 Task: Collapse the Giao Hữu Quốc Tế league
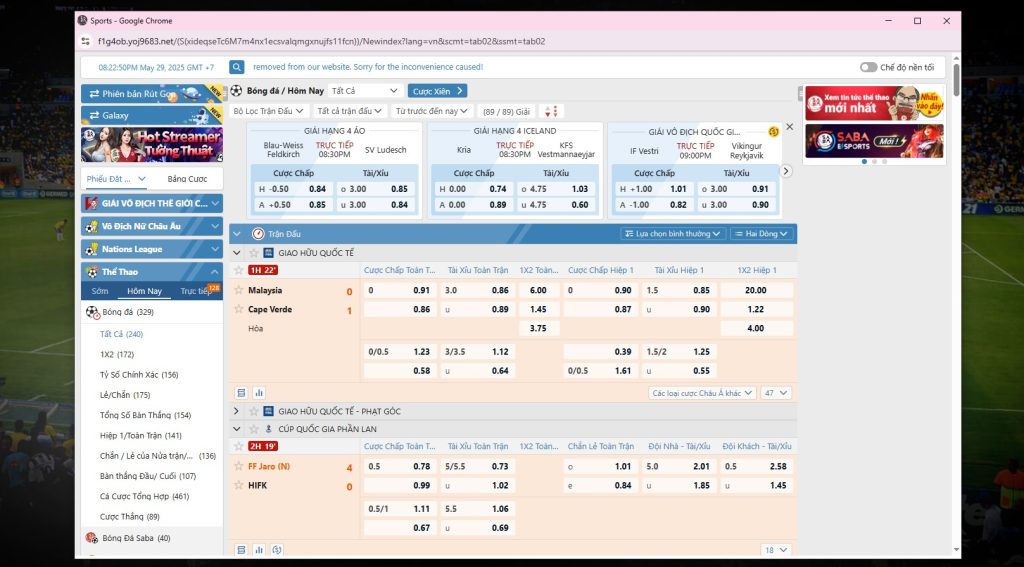(236, 253)
